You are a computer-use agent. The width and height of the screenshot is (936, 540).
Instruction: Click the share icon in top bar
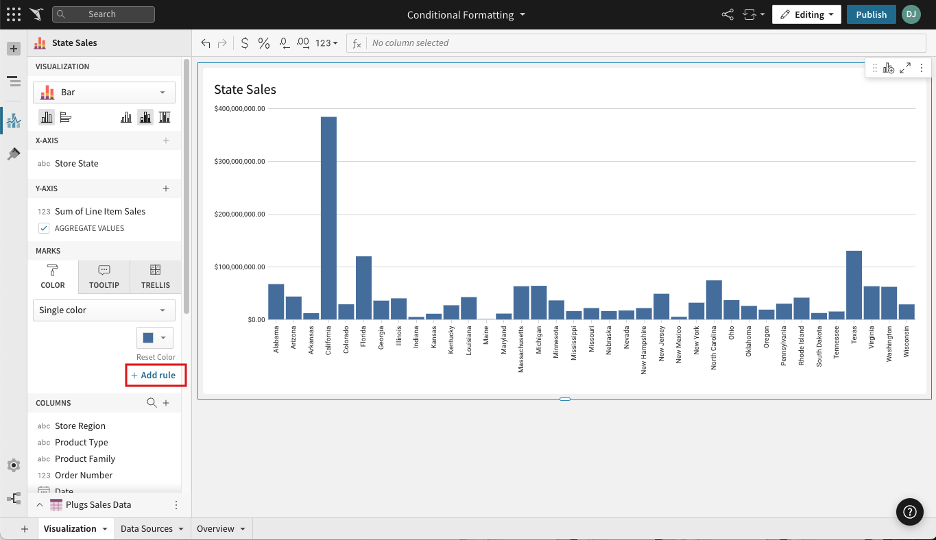click(727, 15)
